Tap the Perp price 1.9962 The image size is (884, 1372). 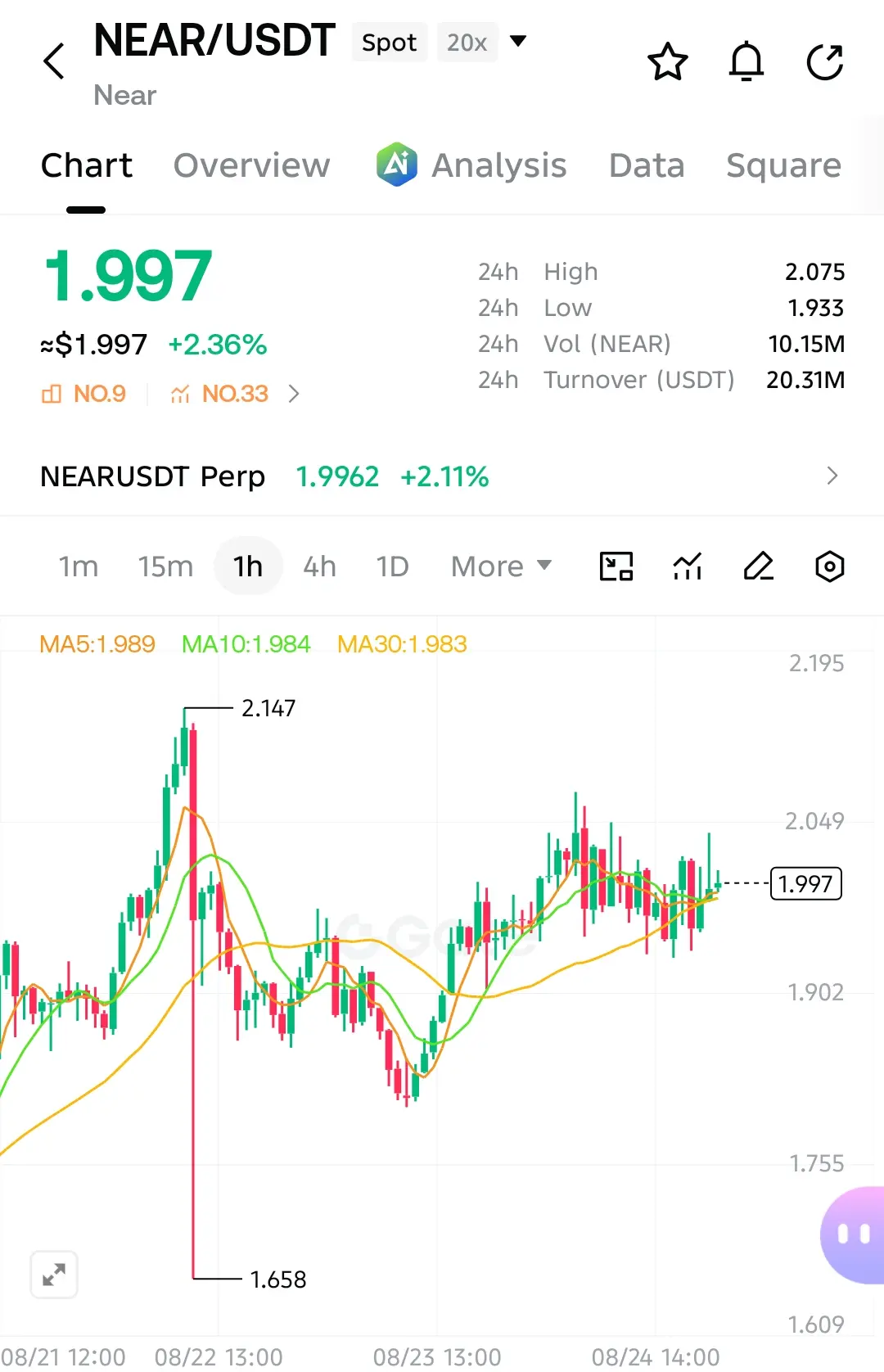[337, 476]
